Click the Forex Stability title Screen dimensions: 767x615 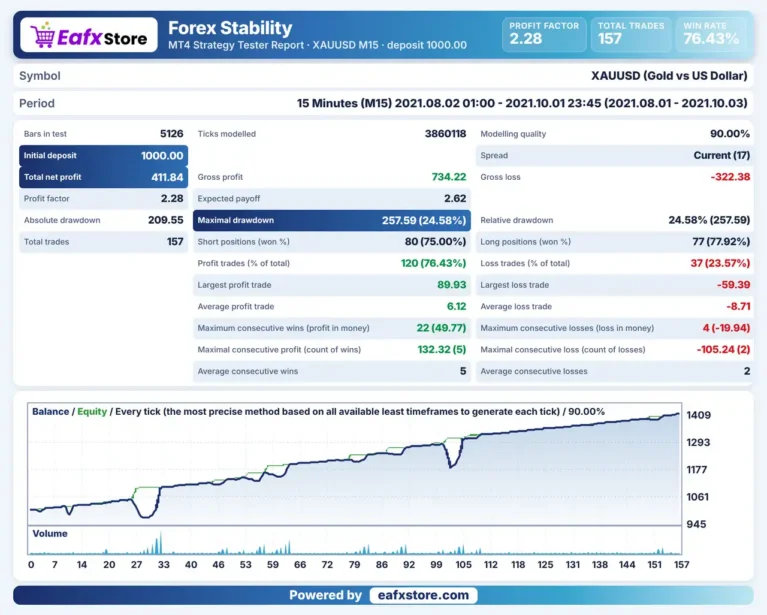230,28
